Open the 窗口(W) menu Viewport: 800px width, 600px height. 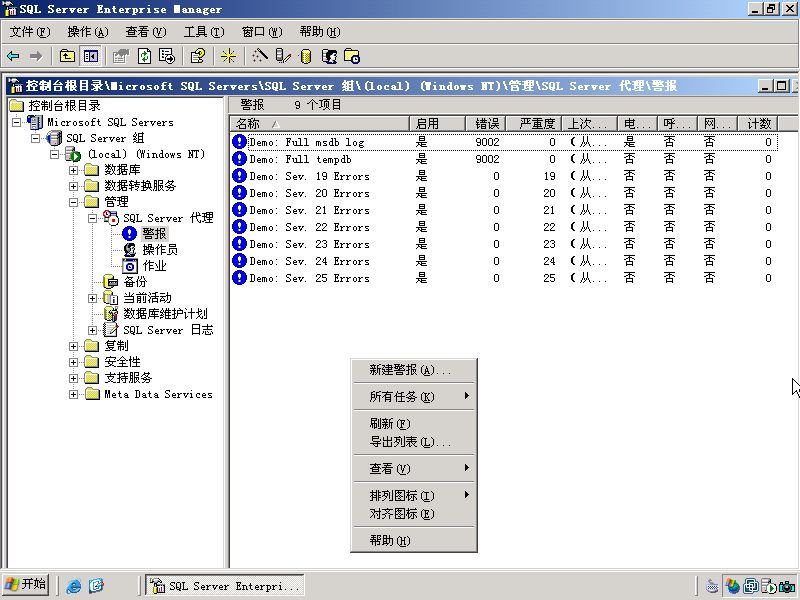click(x=262, y=32)
